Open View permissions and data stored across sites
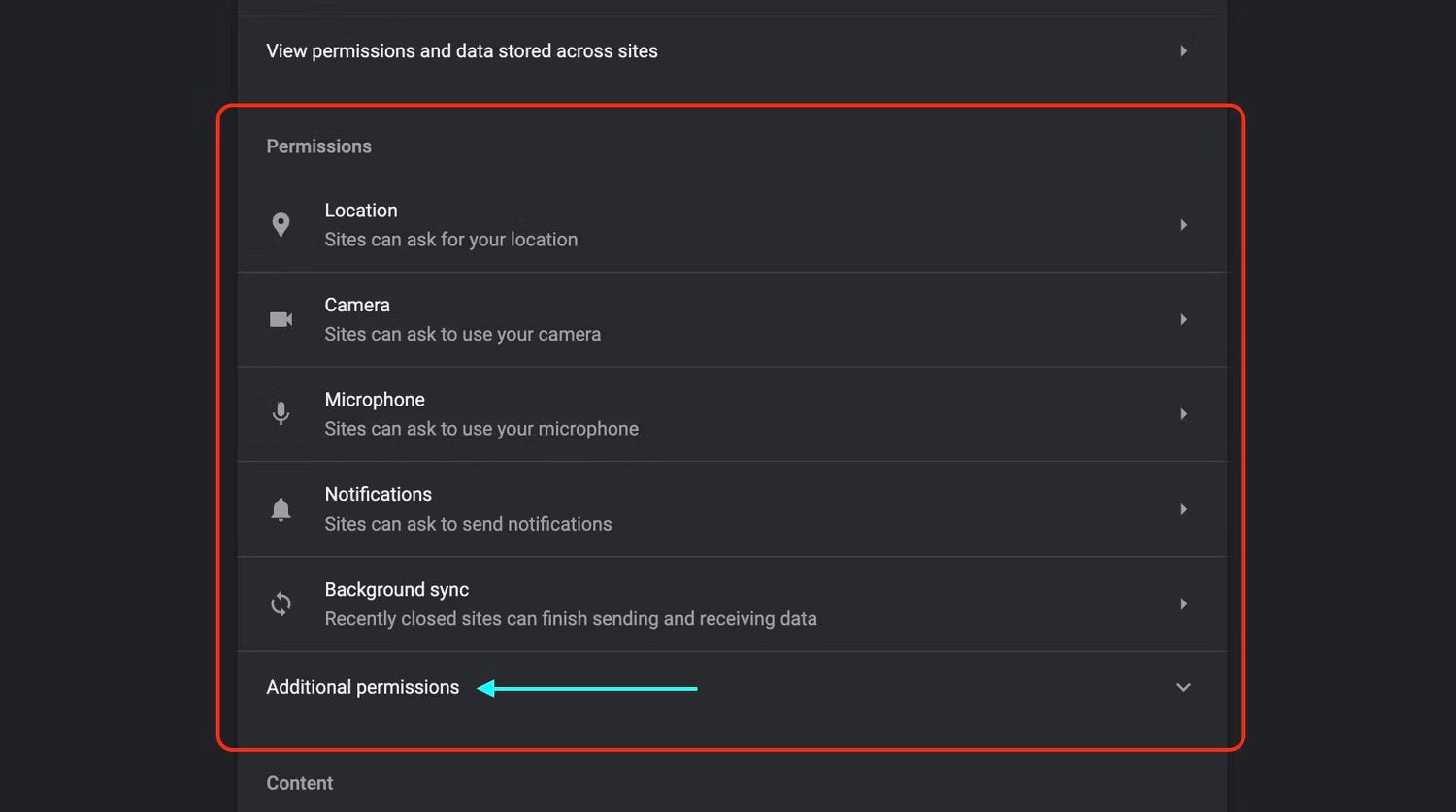The image size is (1456, 812). point(462,51)
